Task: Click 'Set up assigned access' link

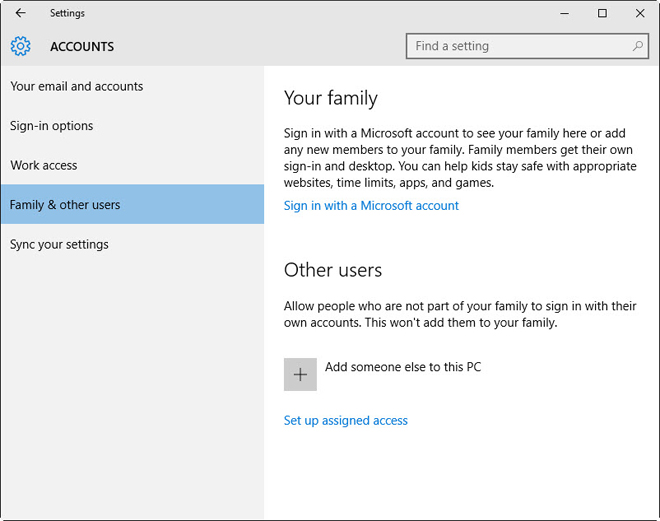Action: point(346,420)
